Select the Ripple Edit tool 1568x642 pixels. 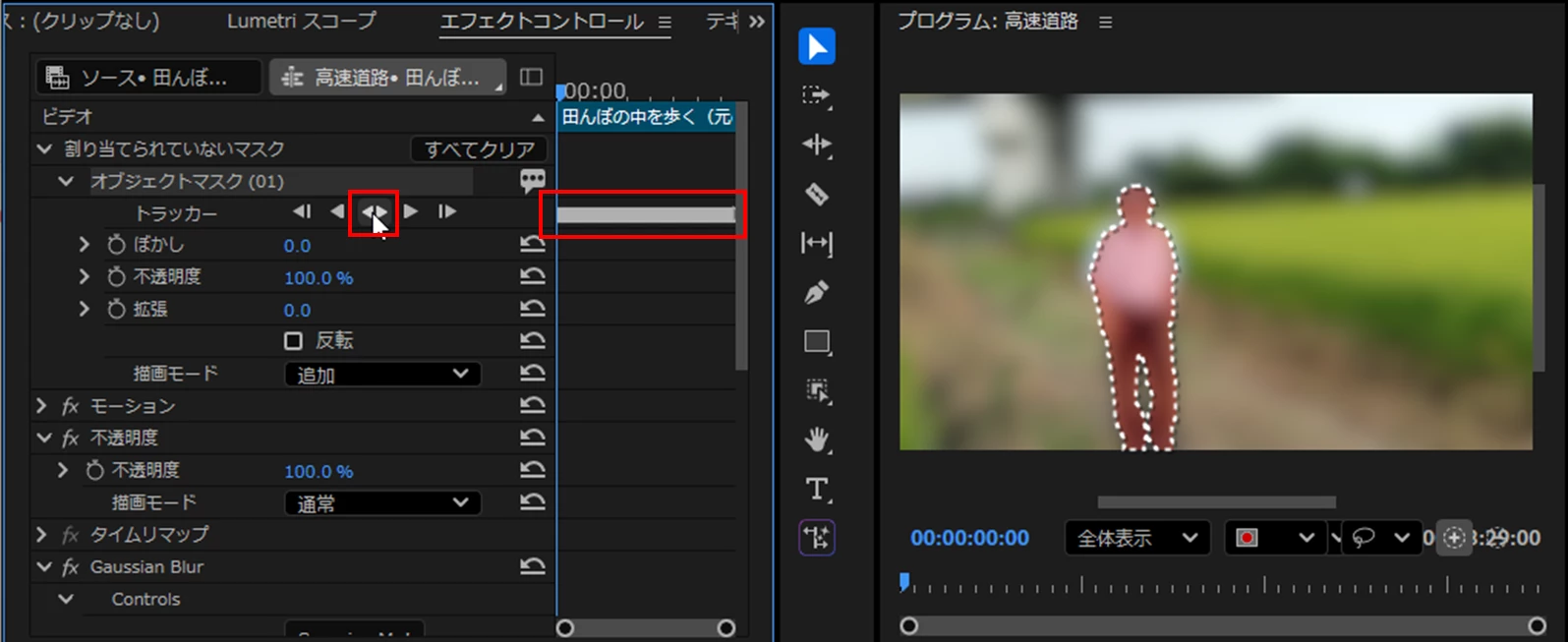click(817, 145)
